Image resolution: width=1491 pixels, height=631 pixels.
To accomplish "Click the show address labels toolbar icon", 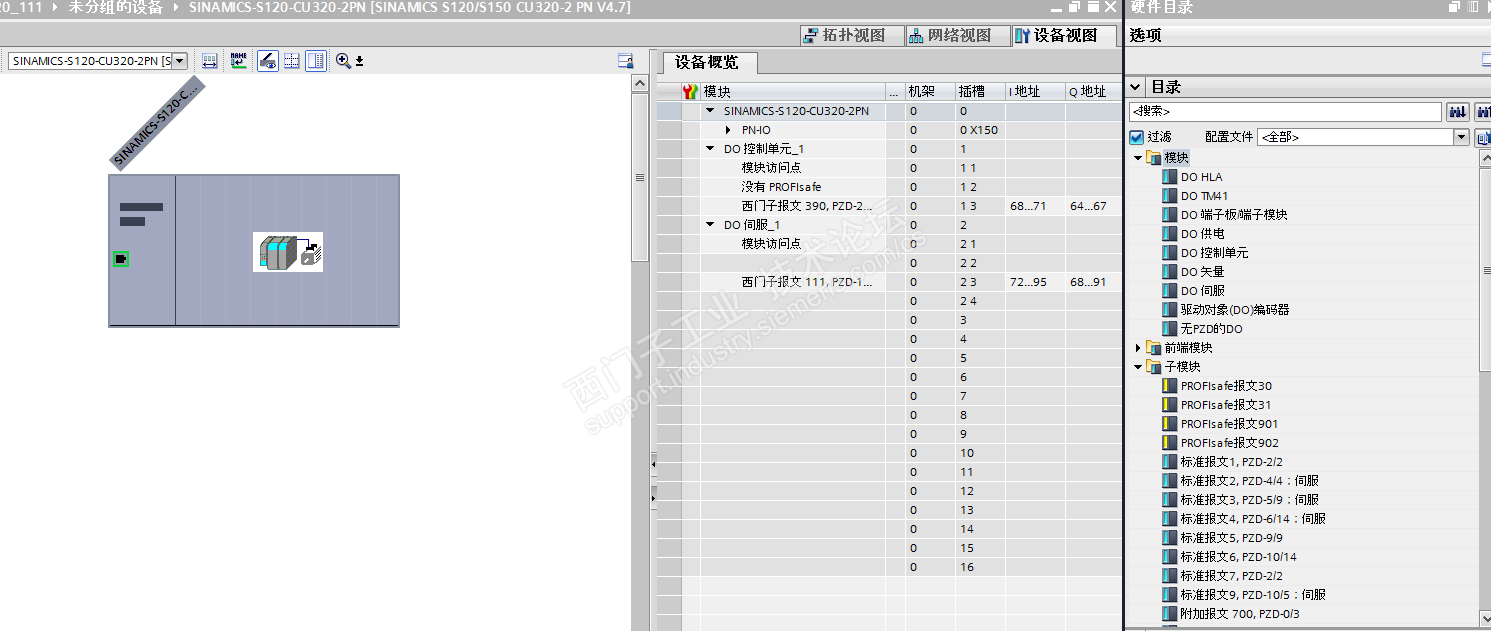I will pos(210,61).
